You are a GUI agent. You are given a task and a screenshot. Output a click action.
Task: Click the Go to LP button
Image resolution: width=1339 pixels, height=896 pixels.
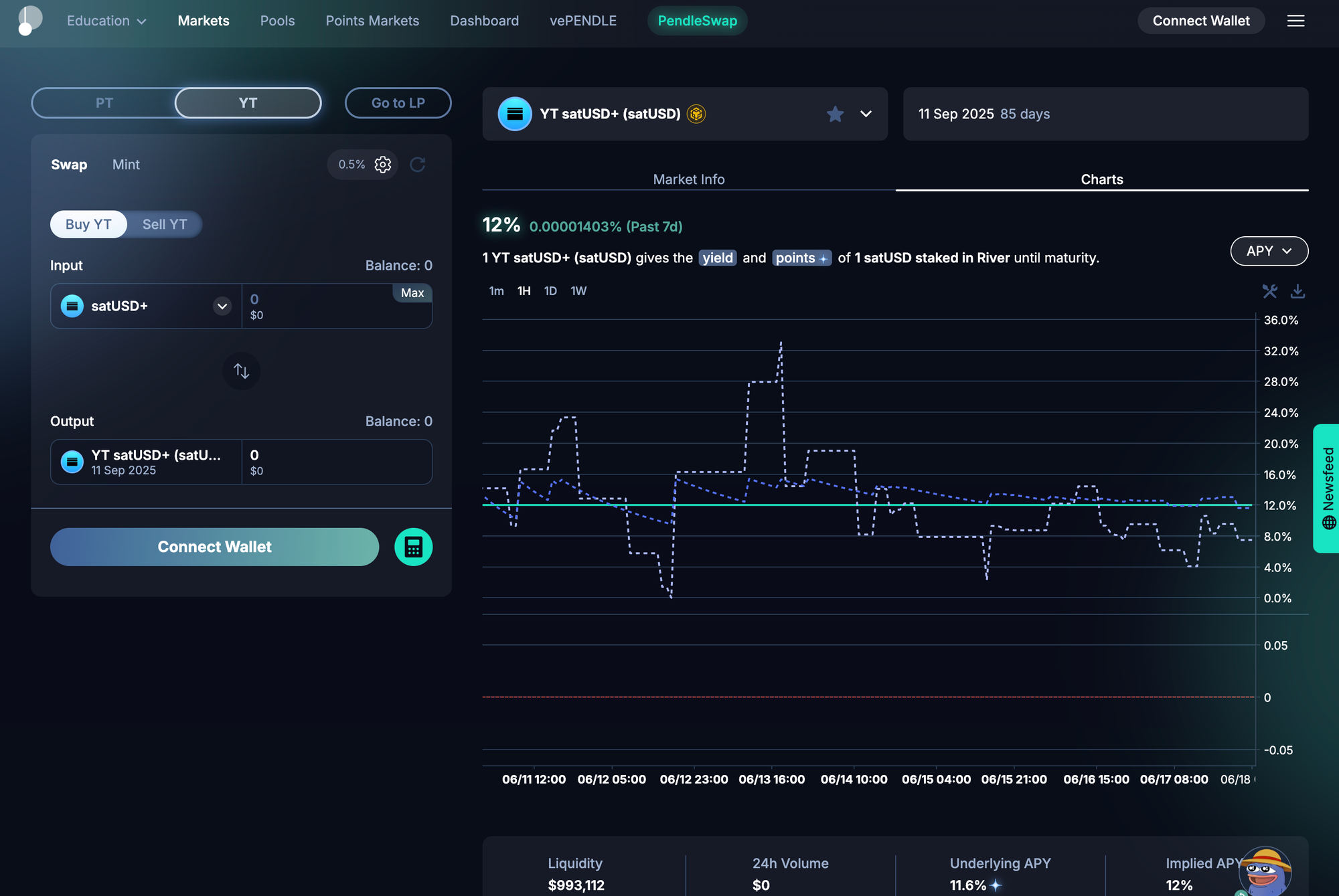pyautogui.click(x=398, y=103)
